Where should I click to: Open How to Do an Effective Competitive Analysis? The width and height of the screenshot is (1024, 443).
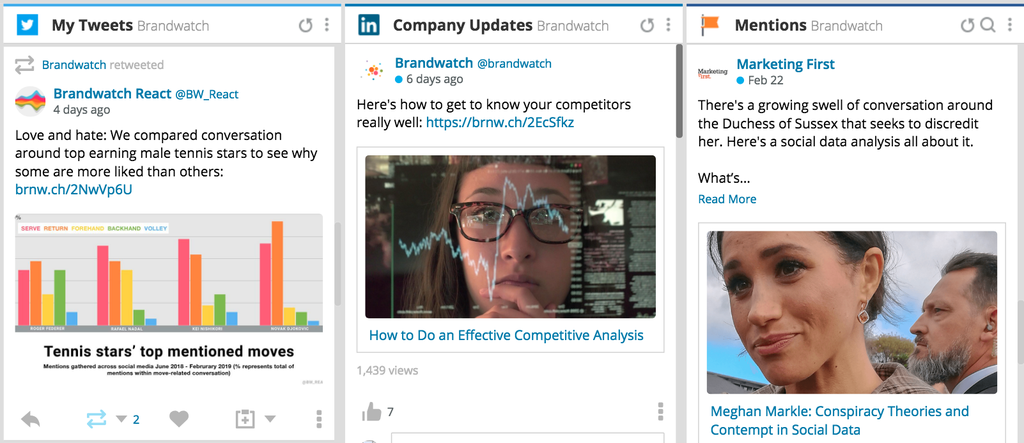[x=506, y=336]
